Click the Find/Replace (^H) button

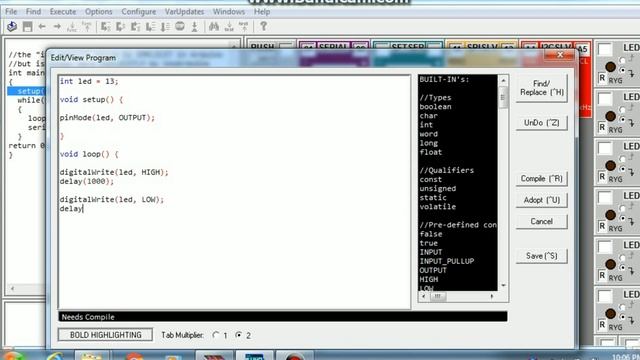pos(542,88)
